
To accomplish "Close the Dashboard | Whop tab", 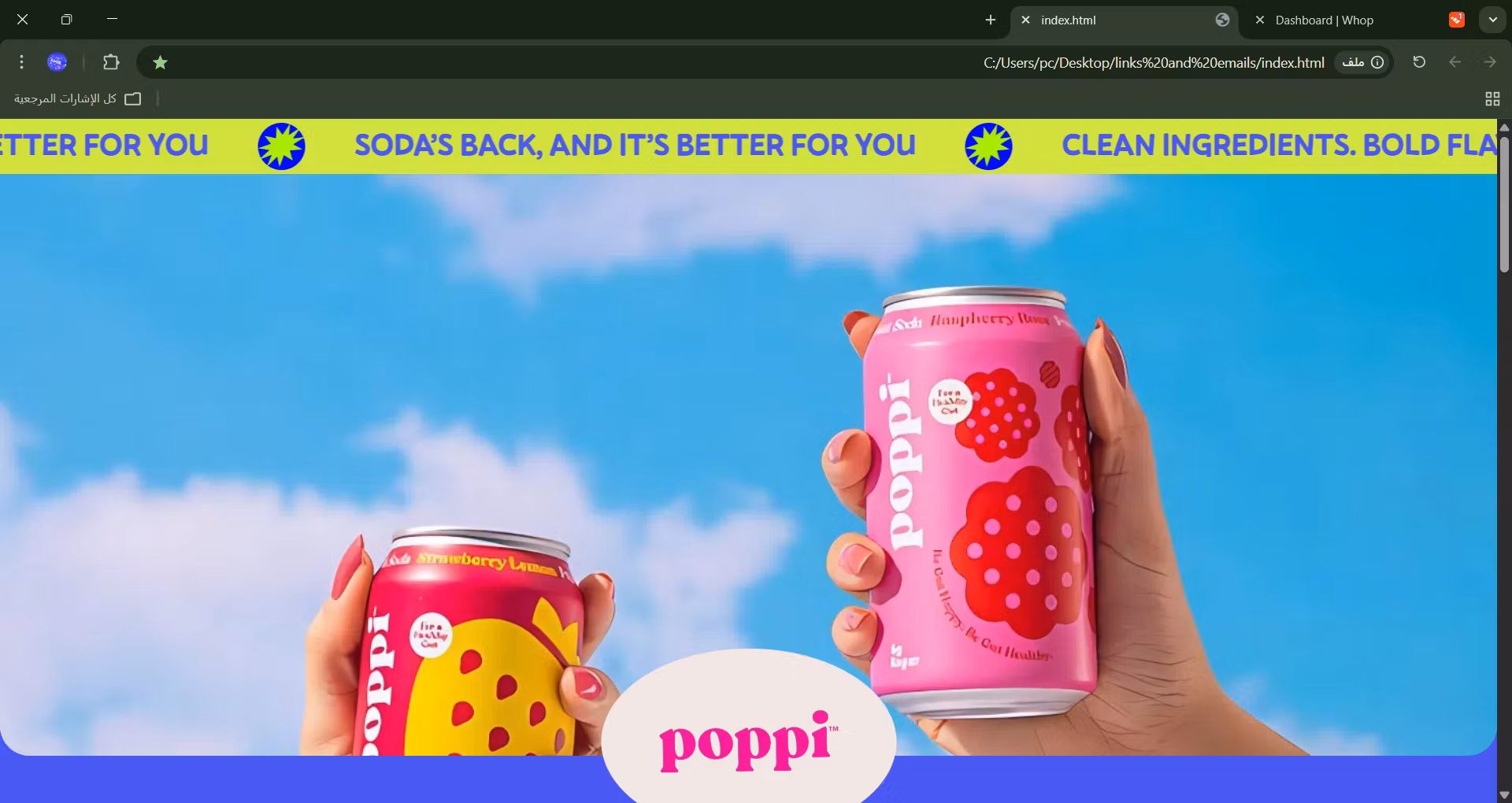I will pos(1259,20).
